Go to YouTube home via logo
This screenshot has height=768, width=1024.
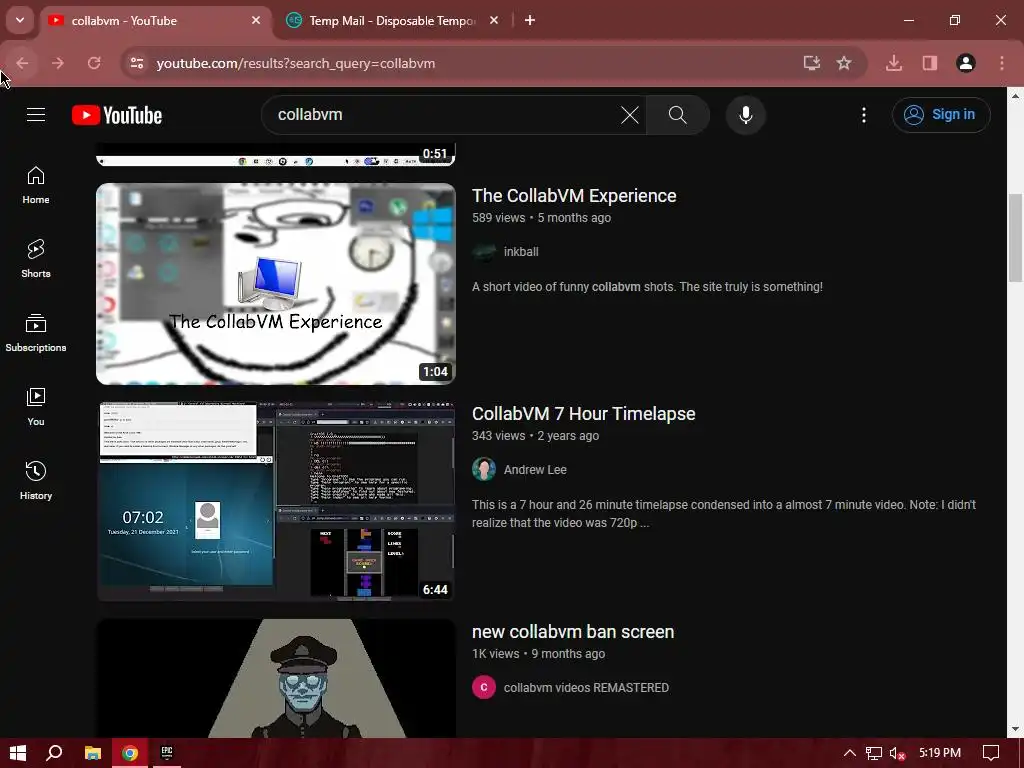pyautogui.click(x=117, y=116)
